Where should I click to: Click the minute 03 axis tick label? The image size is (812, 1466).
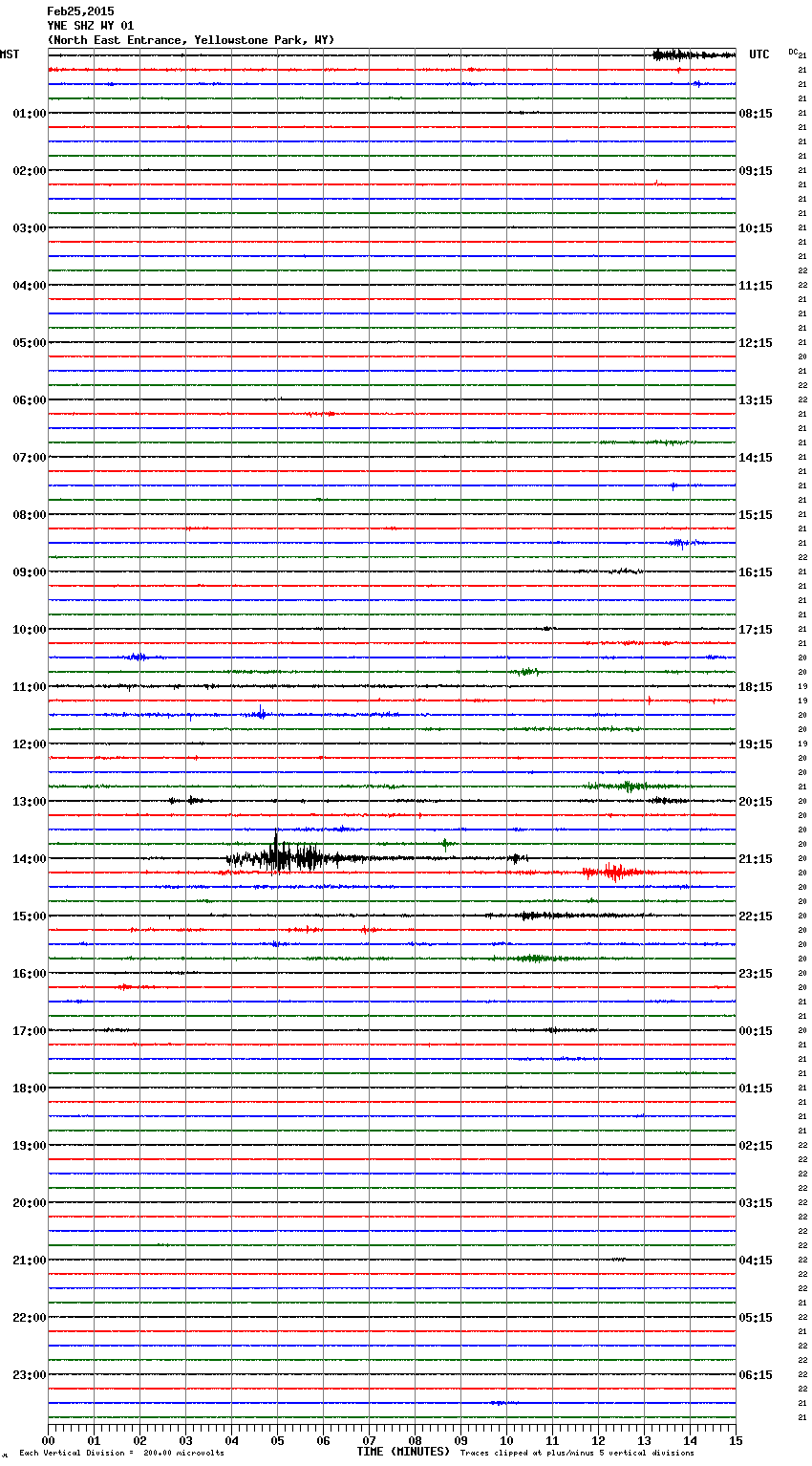tap(185, 1440)
